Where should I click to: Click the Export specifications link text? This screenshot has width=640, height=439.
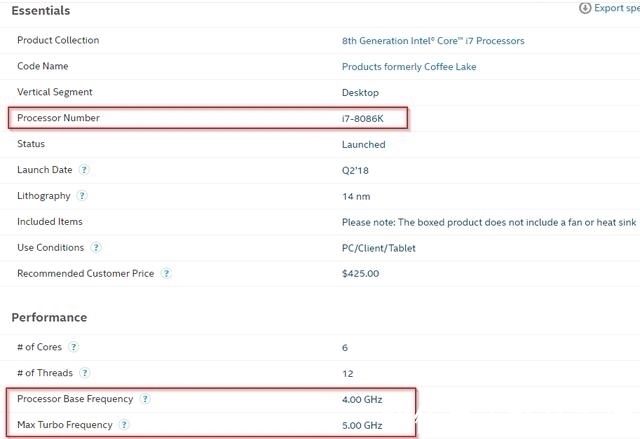click(x=616, y=8)
